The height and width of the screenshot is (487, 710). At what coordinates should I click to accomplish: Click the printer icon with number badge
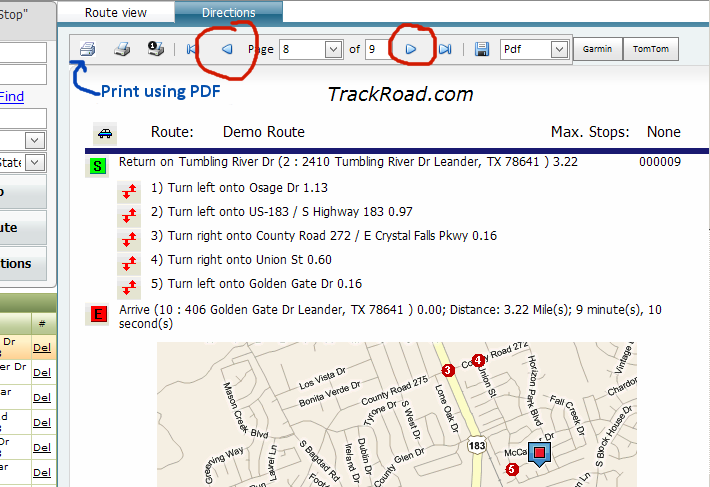[x=156, y=48]
